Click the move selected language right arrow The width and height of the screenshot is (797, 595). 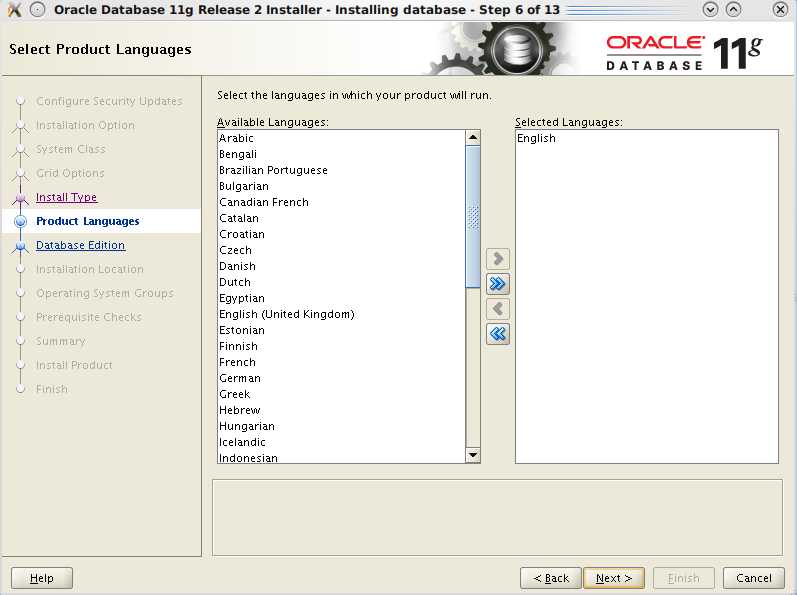coord(498,259)
